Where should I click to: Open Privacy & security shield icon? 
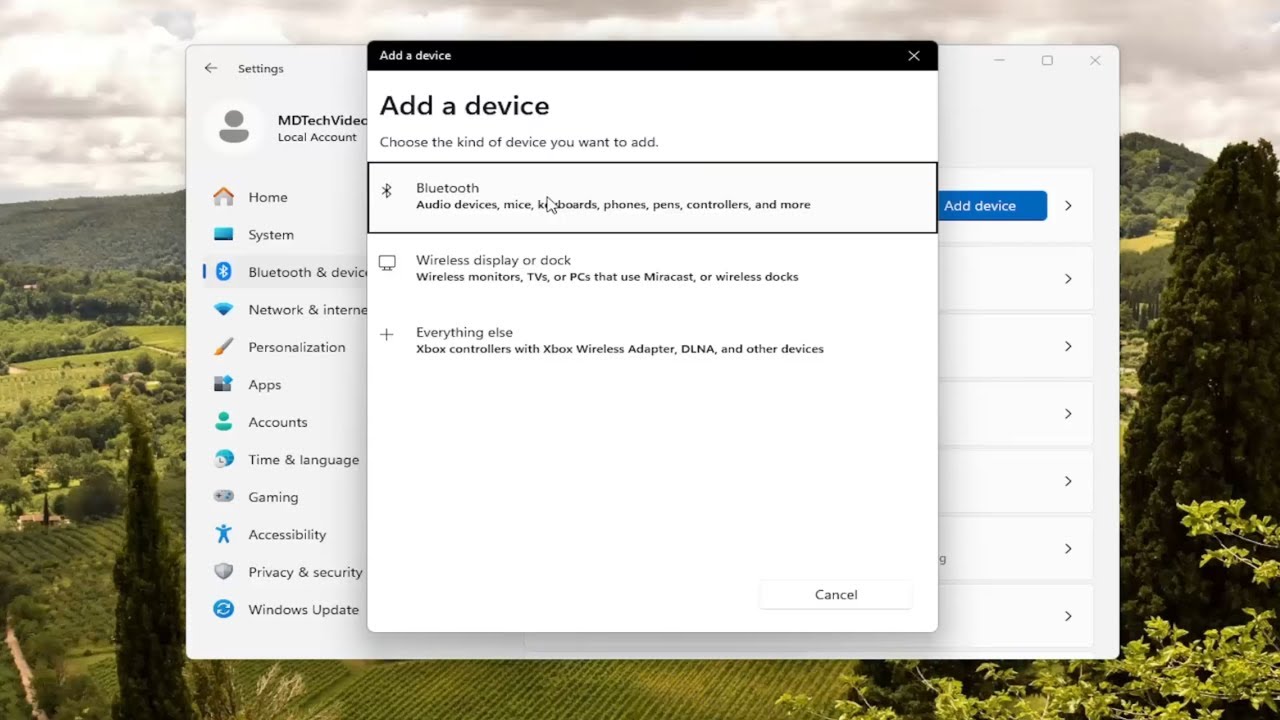coord(223,572)
